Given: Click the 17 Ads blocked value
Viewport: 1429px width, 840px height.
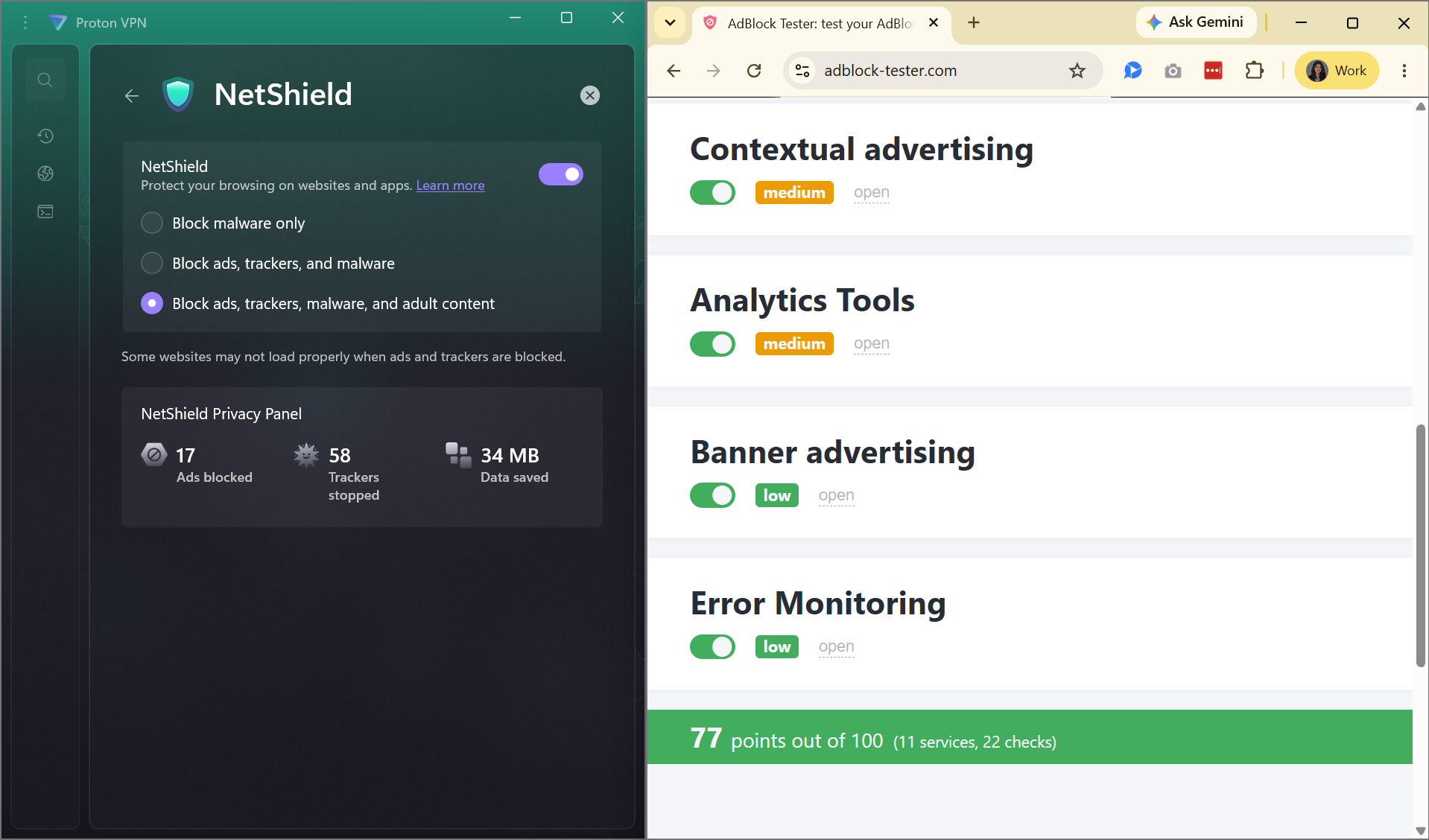Looking at the screenshot, I should tap(186, 455).
